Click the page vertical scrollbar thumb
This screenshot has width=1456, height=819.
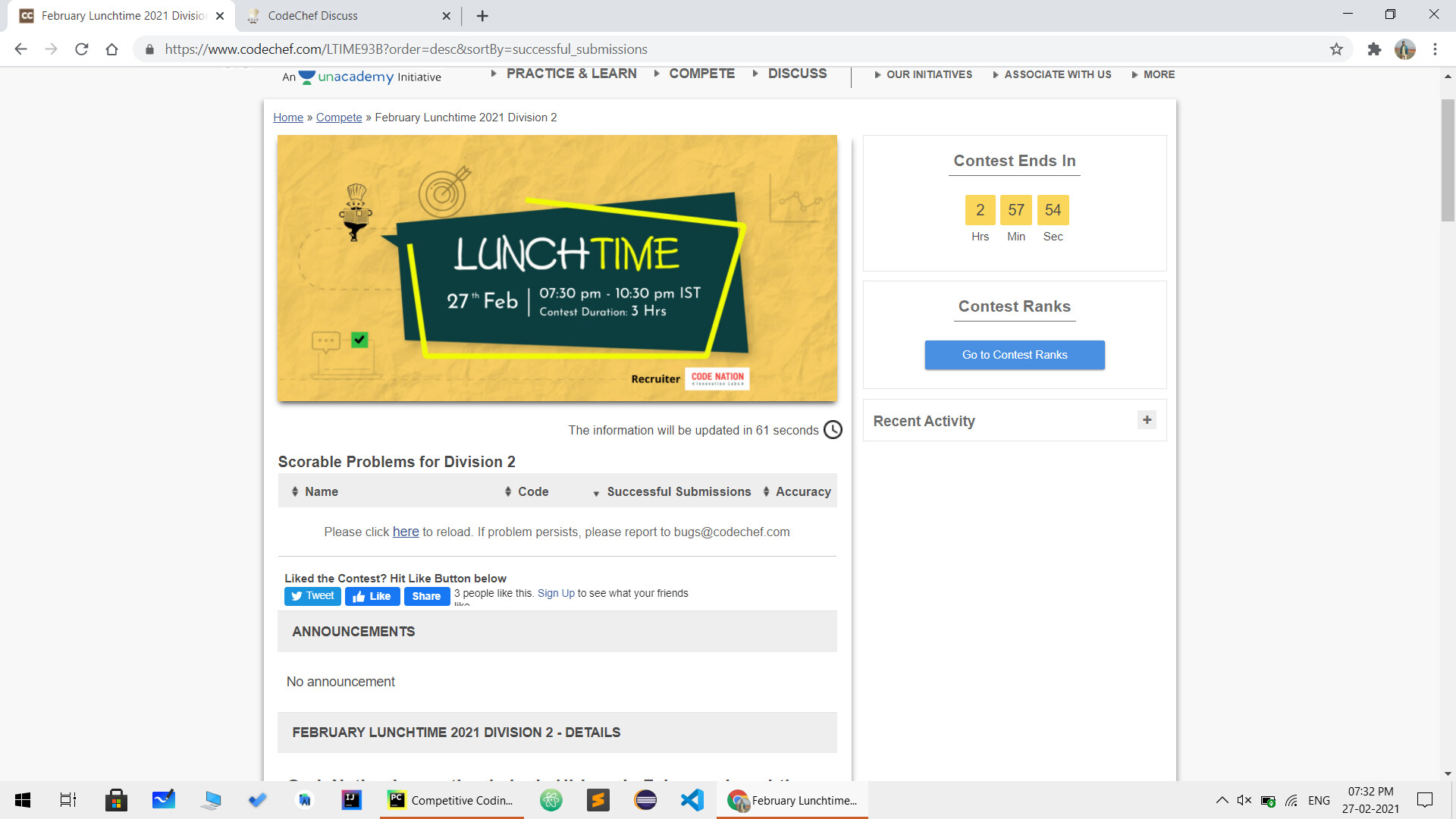tap(1448, 159)
